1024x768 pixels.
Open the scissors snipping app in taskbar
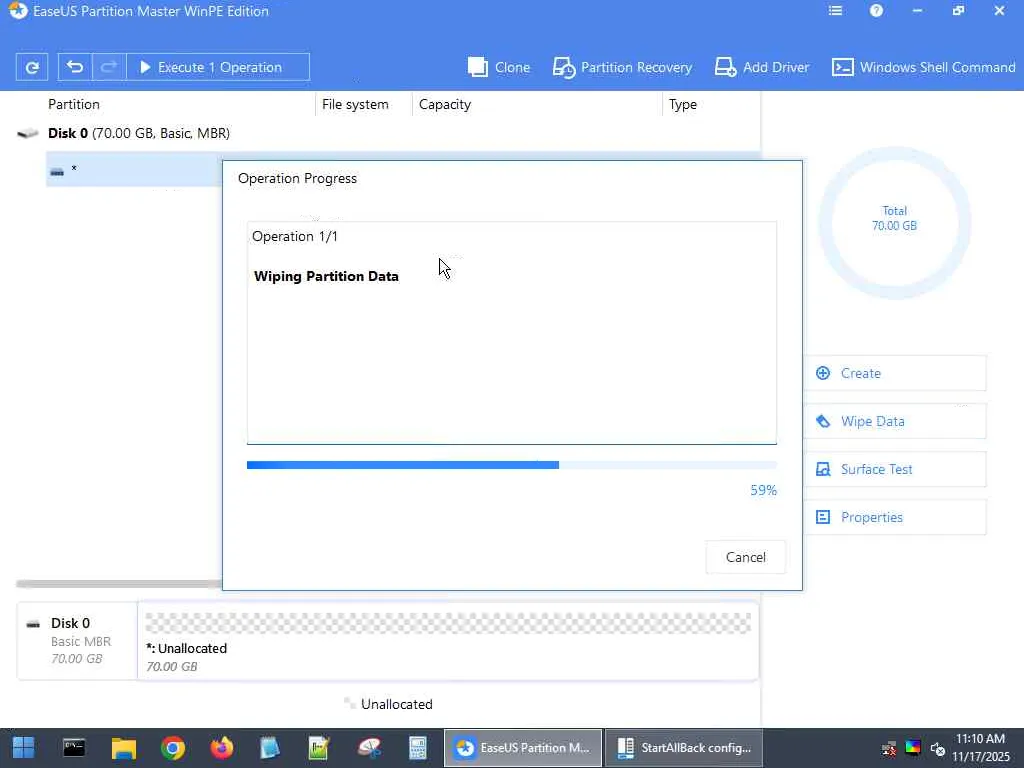[x=369, y=748]
